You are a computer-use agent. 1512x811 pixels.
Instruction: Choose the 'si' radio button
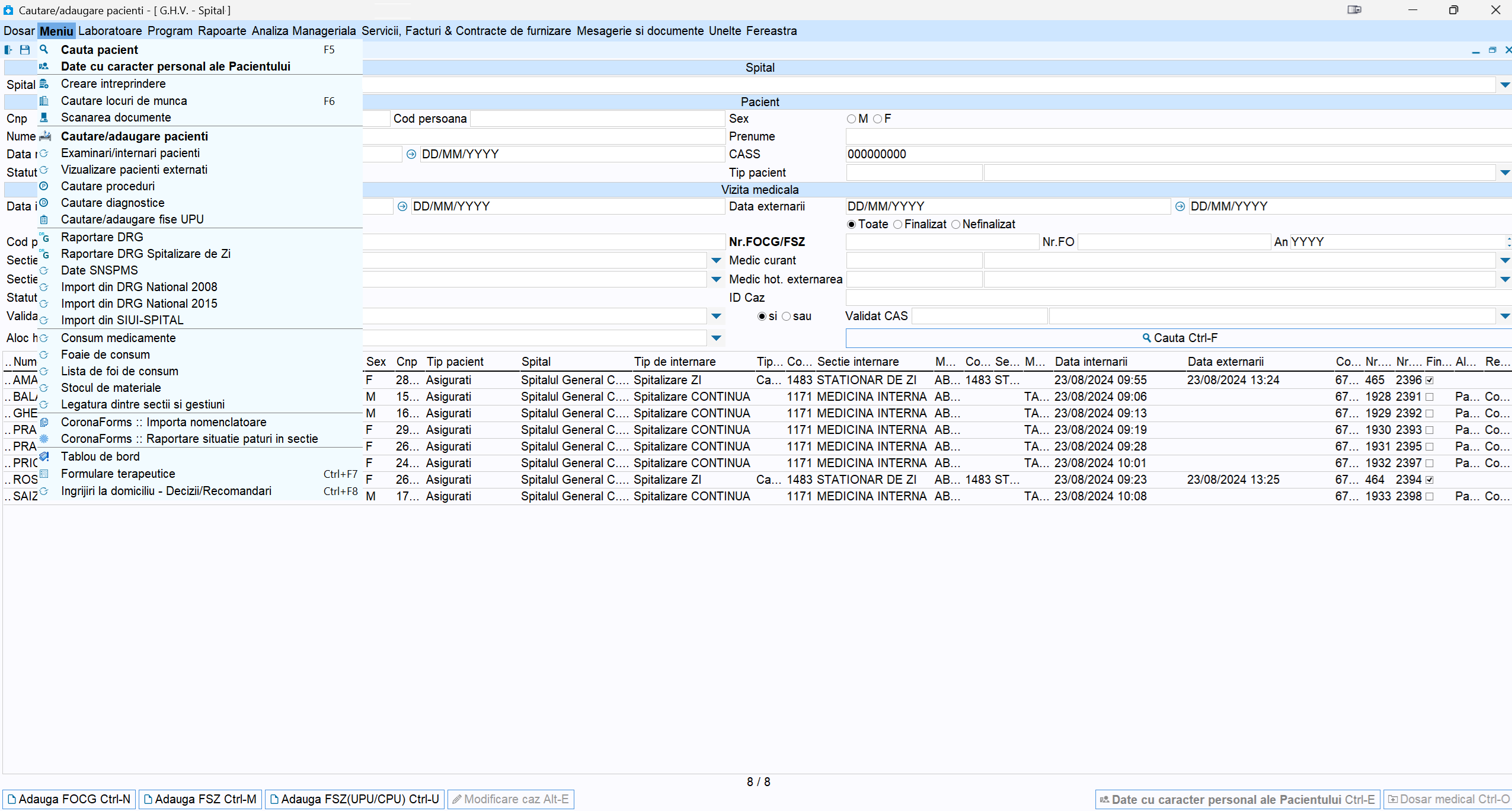pos(762,317)
